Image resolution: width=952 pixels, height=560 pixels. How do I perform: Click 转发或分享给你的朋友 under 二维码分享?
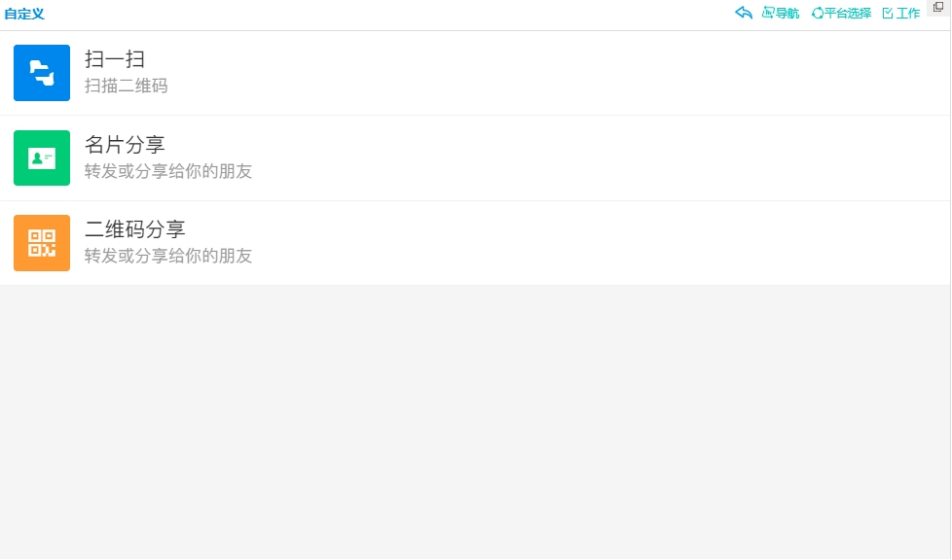point(168,256)
